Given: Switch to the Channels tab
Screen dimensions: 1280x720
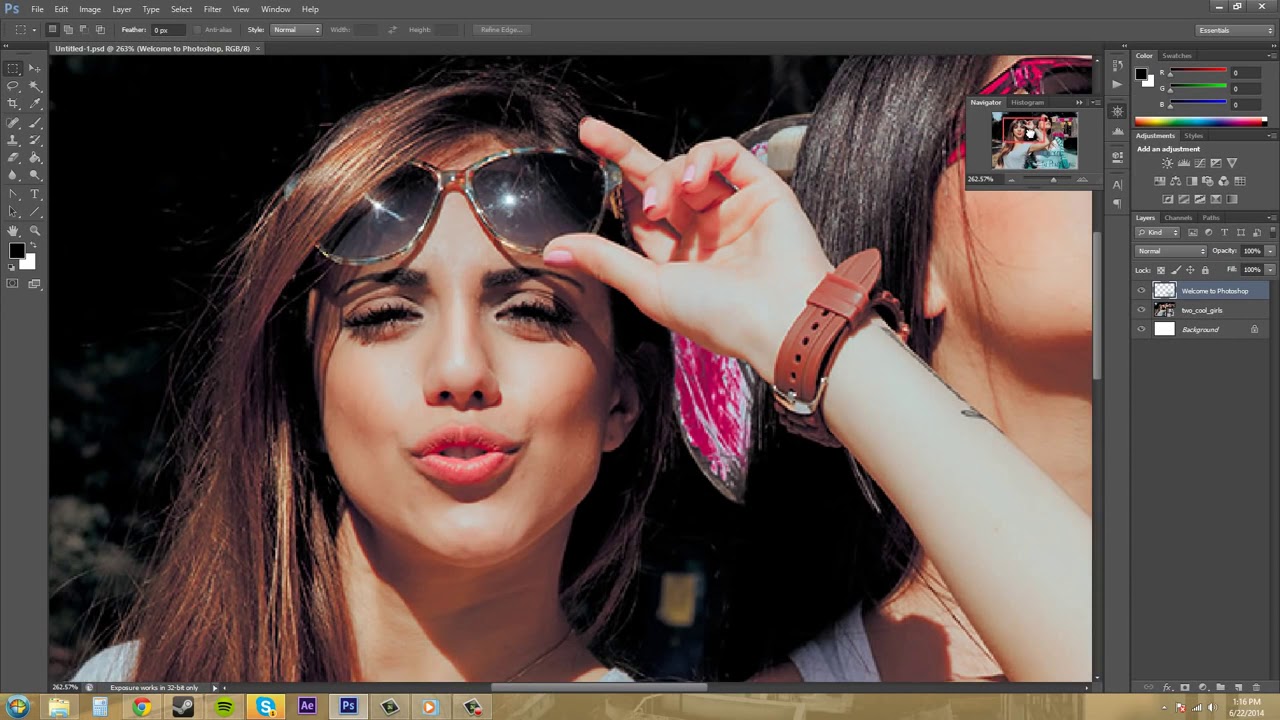Looking at the screenshot, I should click(1178, 218).
